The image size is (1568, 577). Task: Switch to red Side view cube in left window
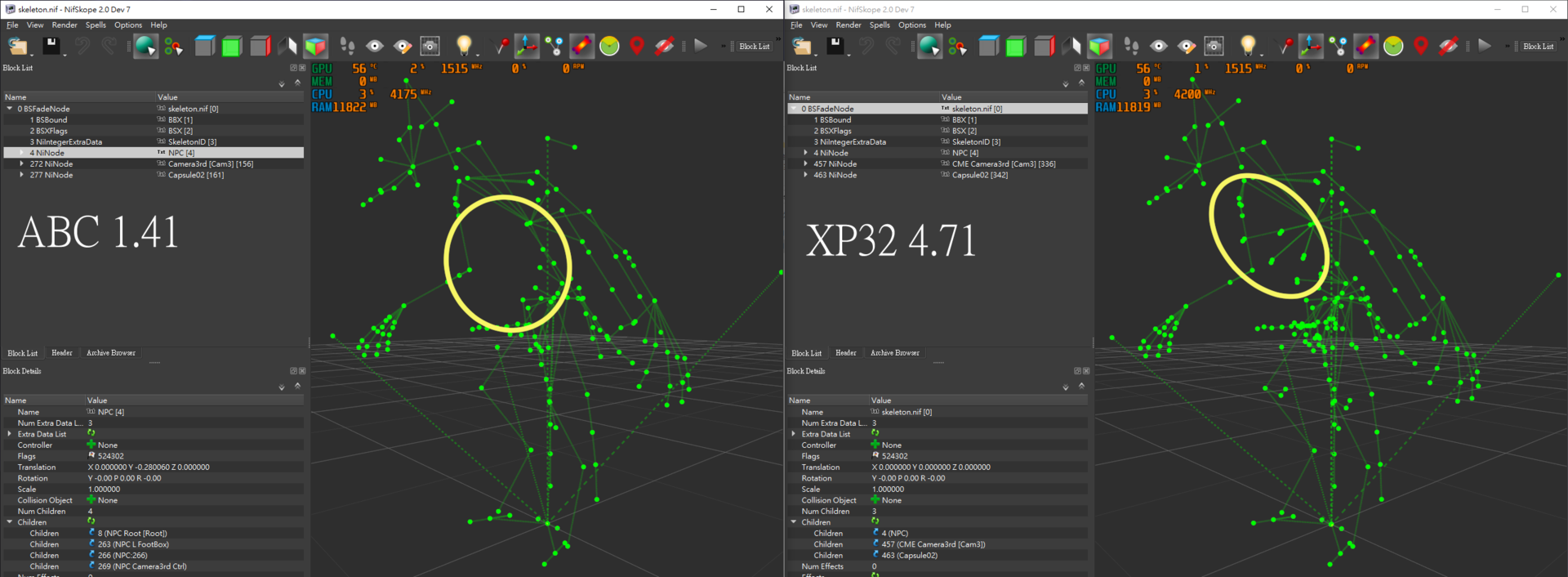point(261,47)
